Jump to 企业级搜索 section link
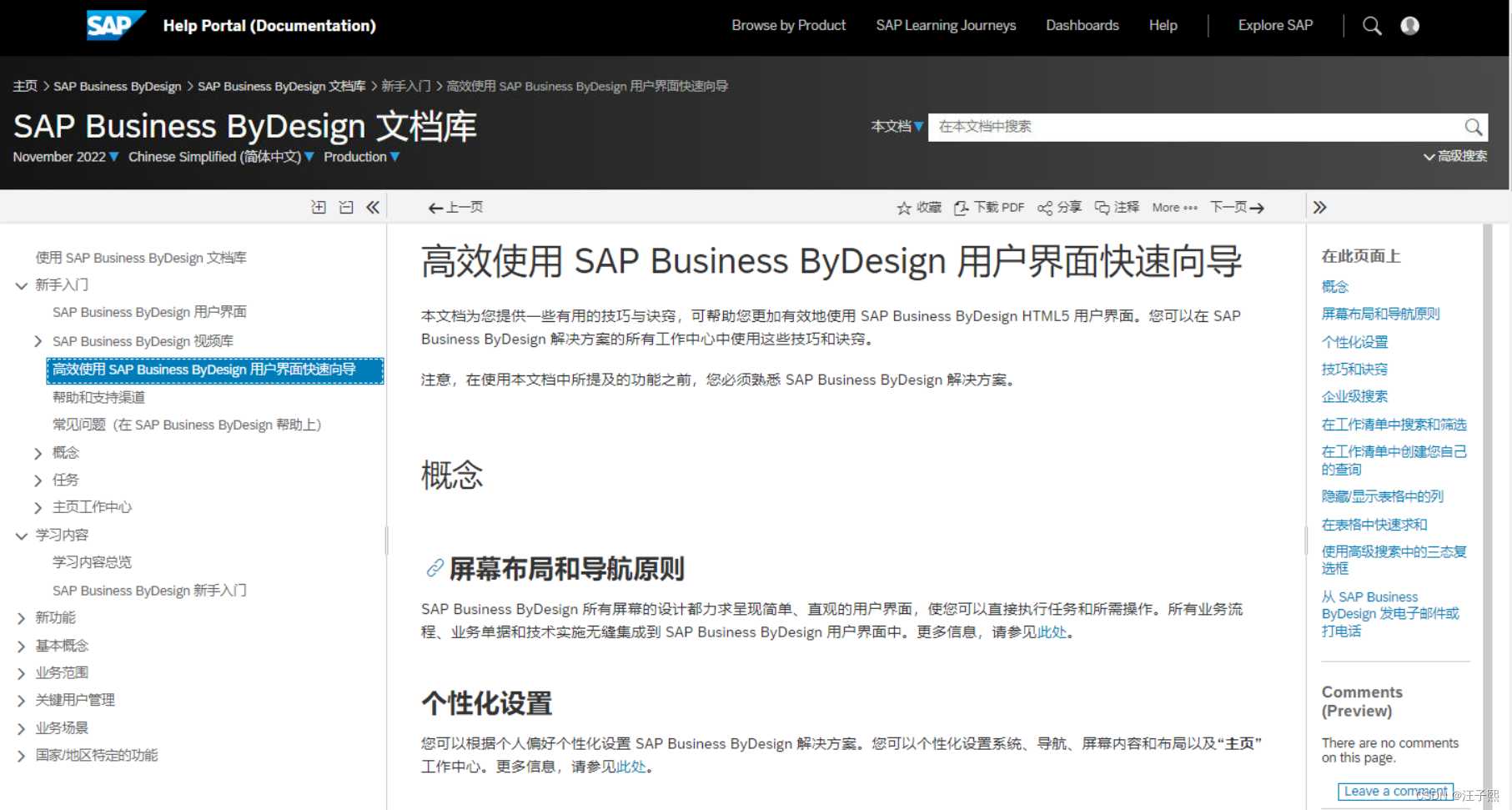Screen dimensions: 1512x810 [x=1354, y=396]
